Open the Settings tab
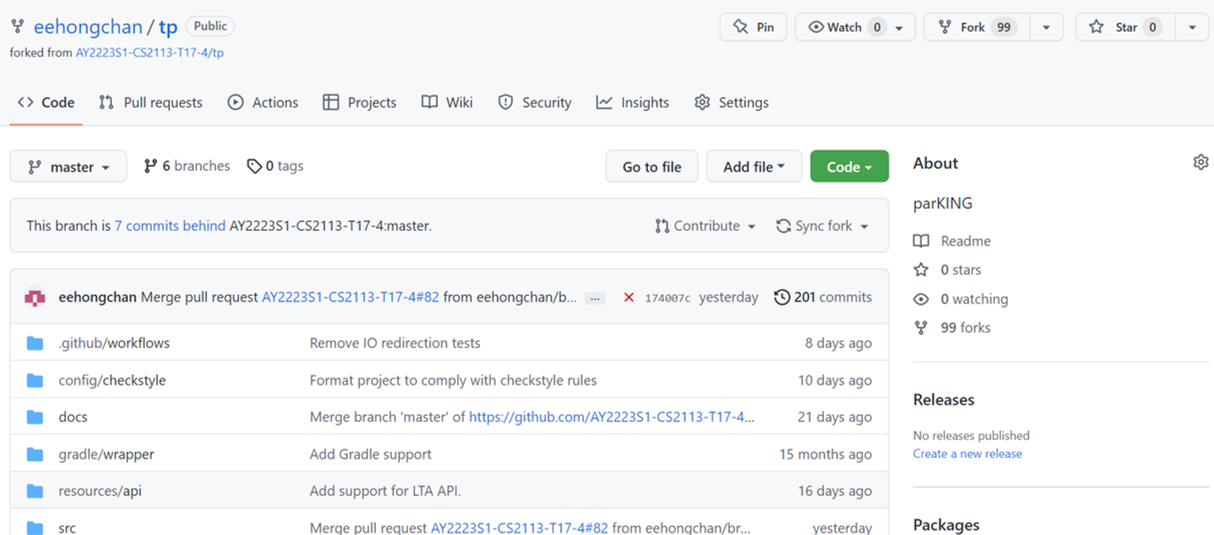The height and width of the screenshot is (535, 1214). tap(732, 102)
